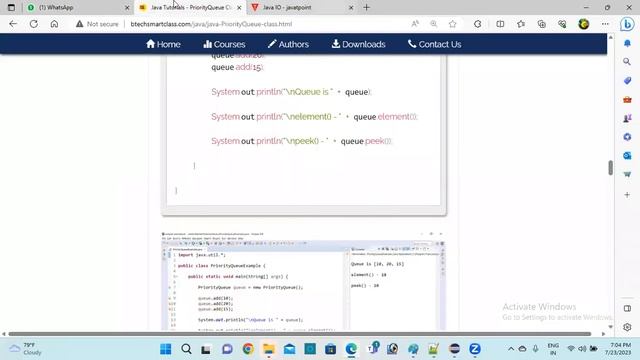The image size is (640, 360).
Task: Open sidebar games icon
Action: [627, 118]
